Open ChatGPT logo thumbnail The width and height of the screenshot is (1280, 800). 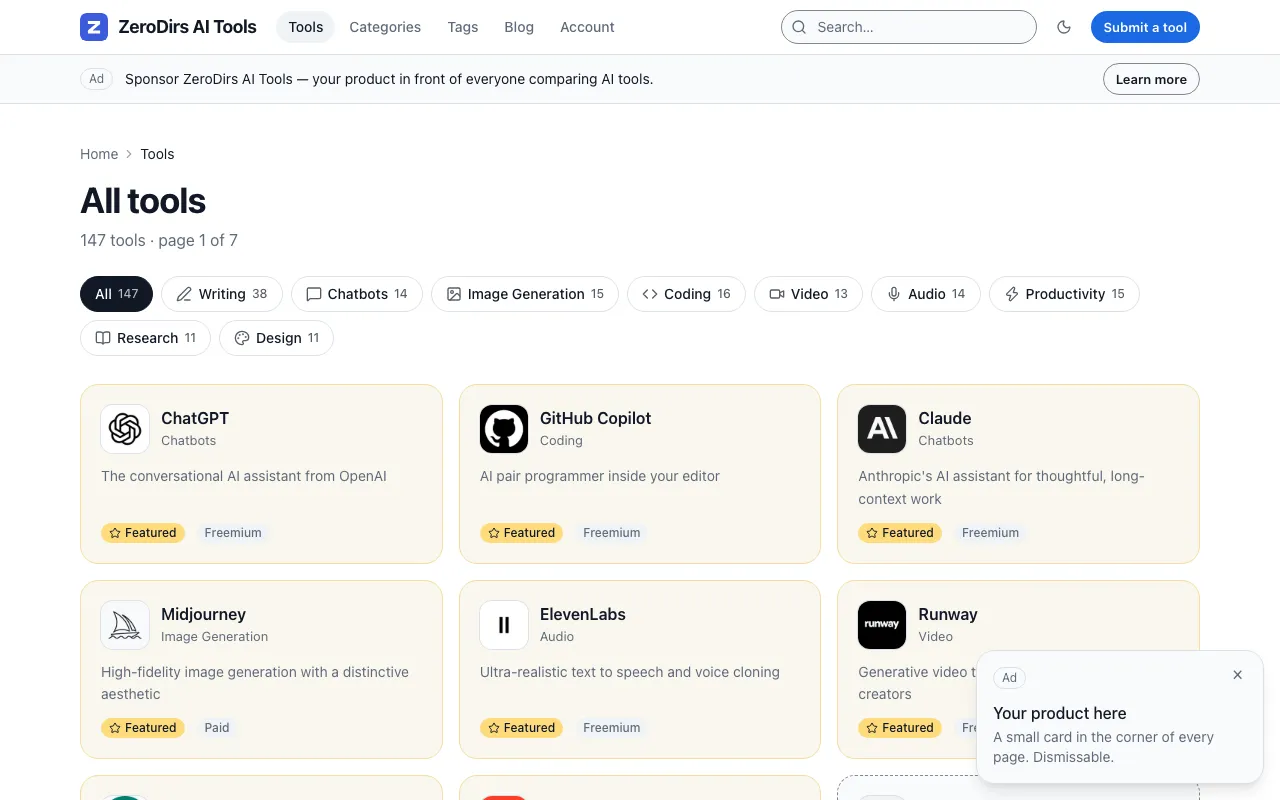125,429
